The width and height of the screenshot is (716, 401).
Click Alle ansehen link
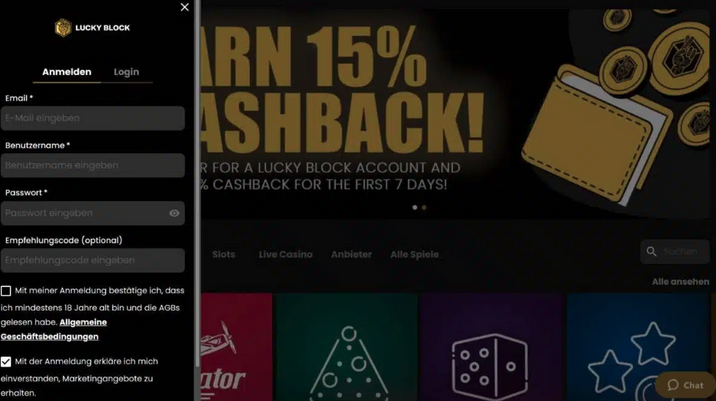(x=680, y=282)
